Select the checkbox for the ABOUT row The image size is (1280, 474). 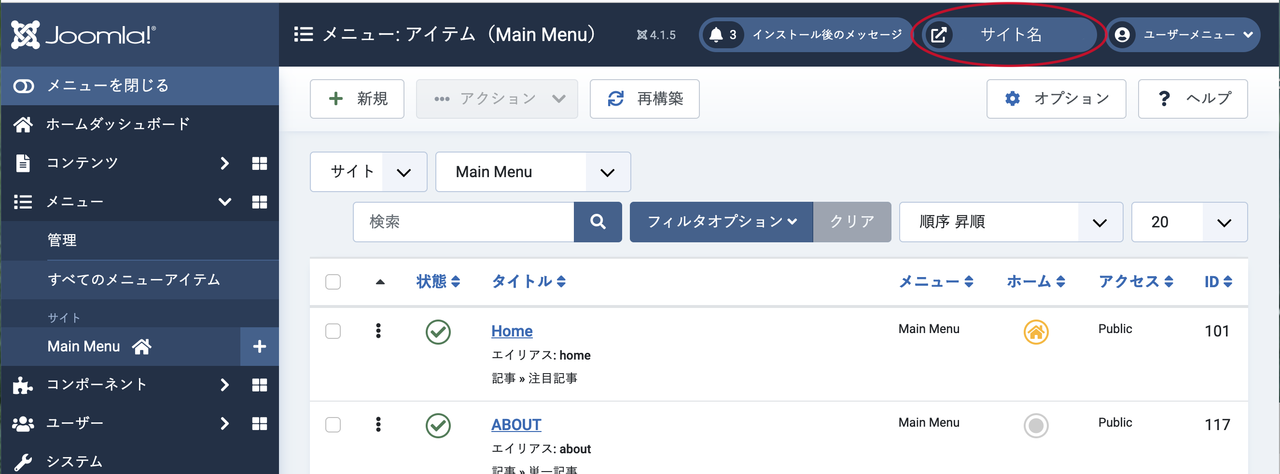(333, 425)
